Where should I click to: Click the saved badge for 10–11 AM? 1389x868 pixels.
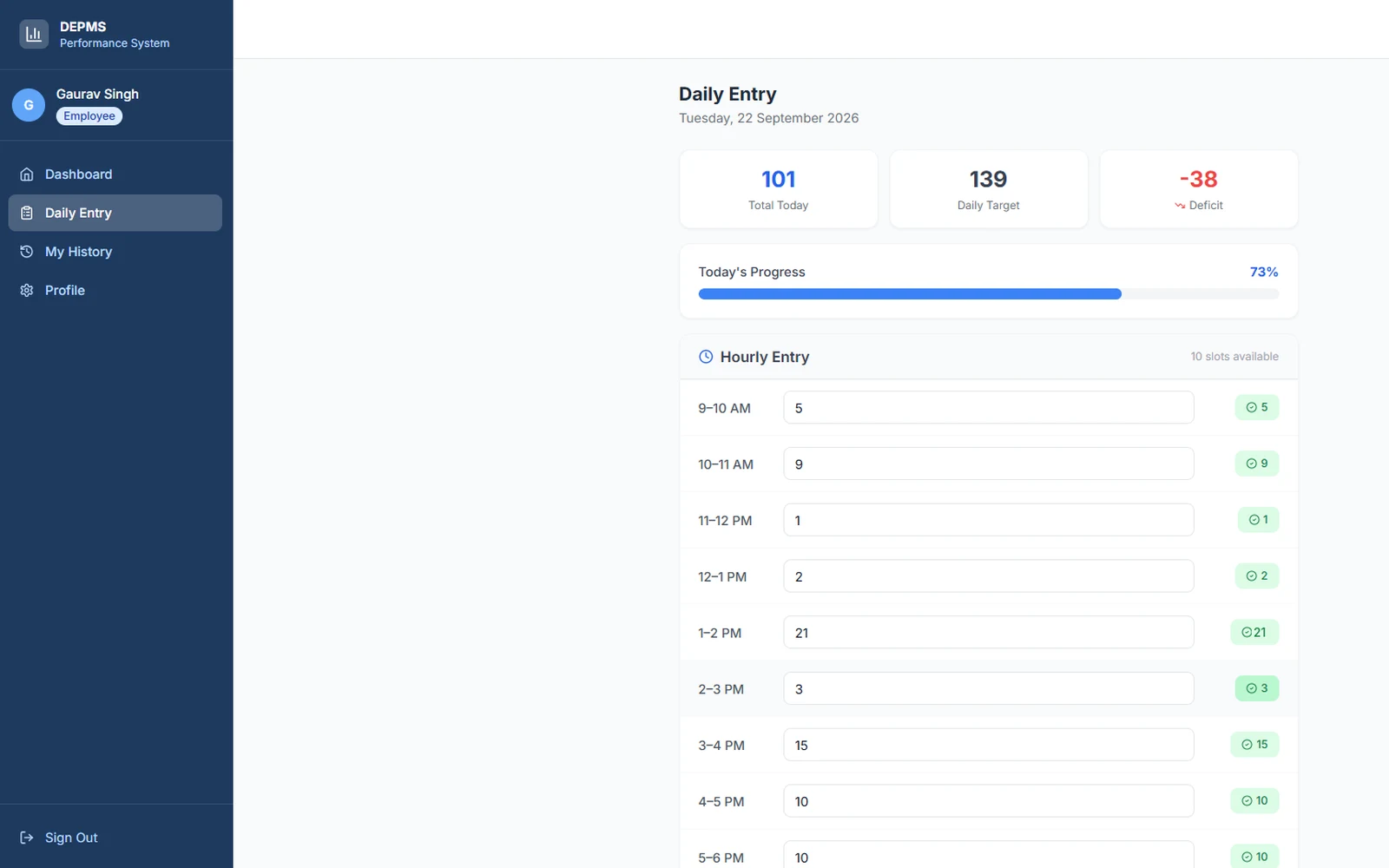point(1256,464)
